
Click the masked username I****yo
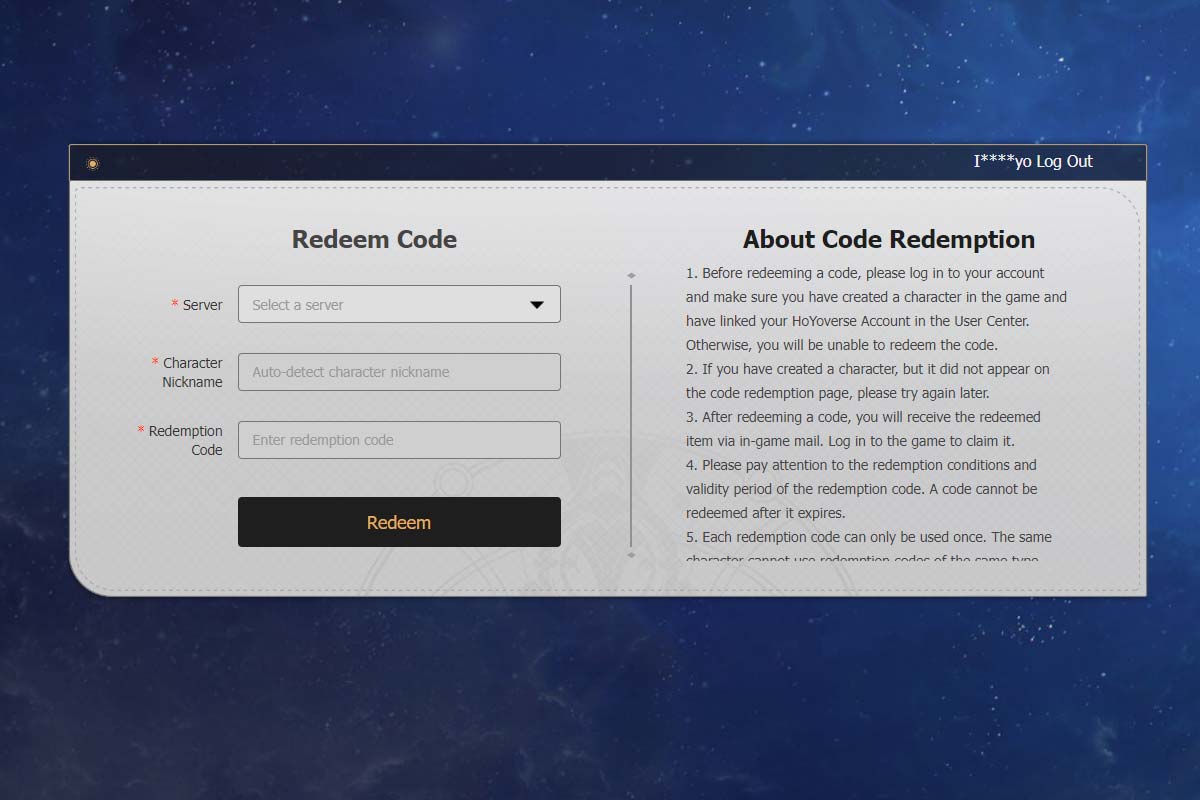tap(1003, 162)
